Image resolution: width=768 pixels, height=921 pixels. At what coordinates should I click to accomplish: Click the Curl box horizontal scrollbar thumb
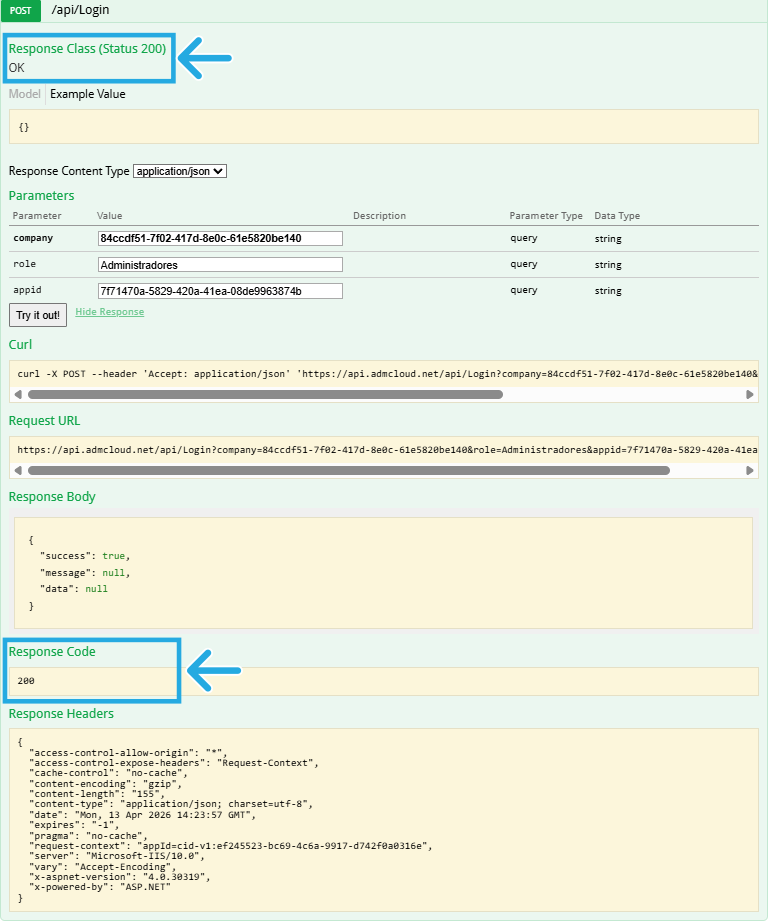point(265,394)
